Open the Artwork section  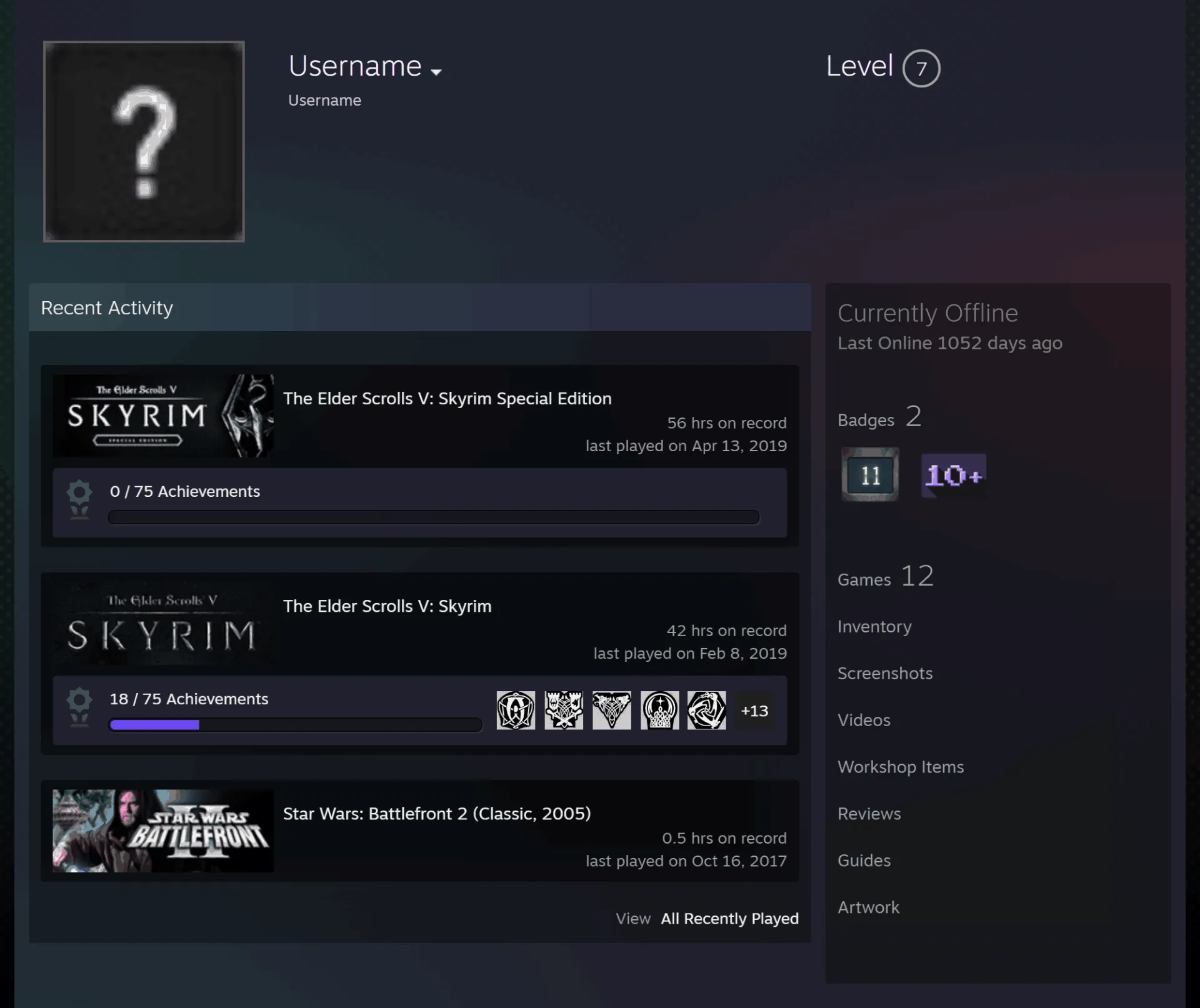[868, 907]
